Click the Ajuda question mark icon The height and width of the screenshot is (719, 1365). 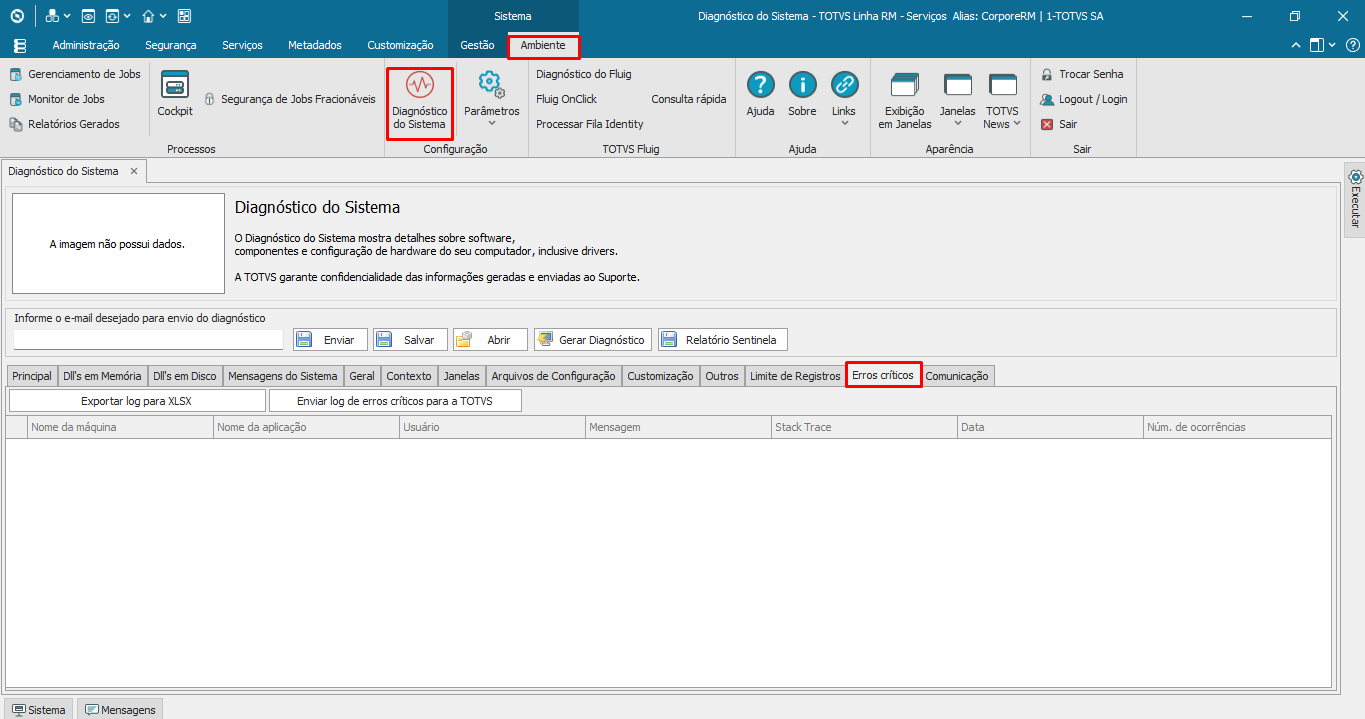[x=760, y=84]
